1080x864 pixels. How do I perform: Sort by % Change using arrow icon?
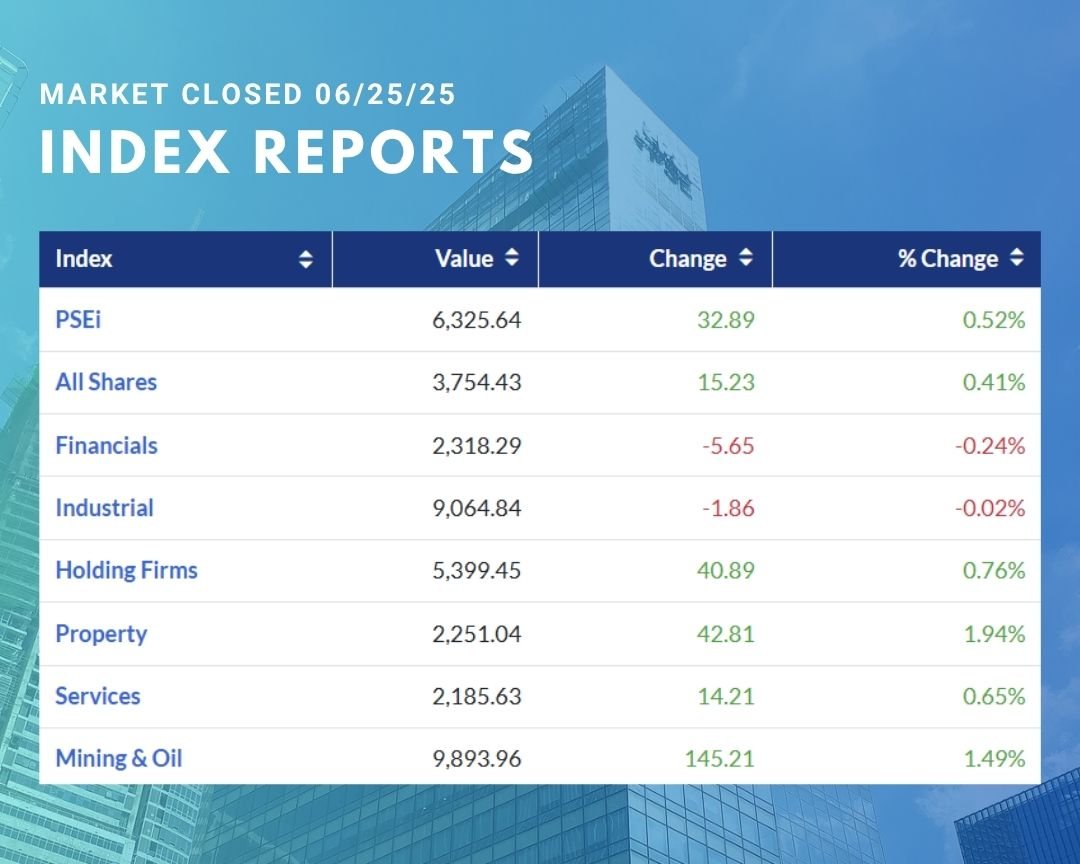click(1016, 258)
